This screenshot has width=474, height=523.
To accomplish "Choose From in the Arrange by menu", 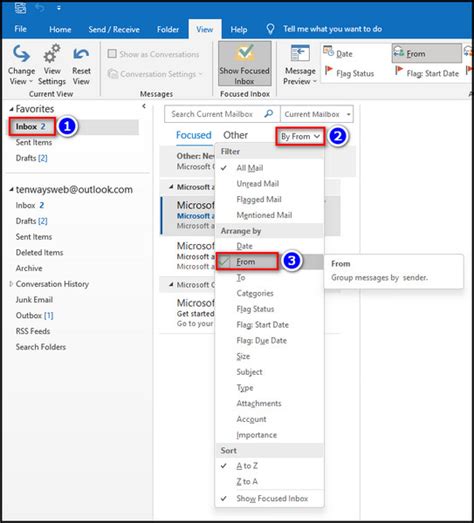I will click(x=270, y=262).
